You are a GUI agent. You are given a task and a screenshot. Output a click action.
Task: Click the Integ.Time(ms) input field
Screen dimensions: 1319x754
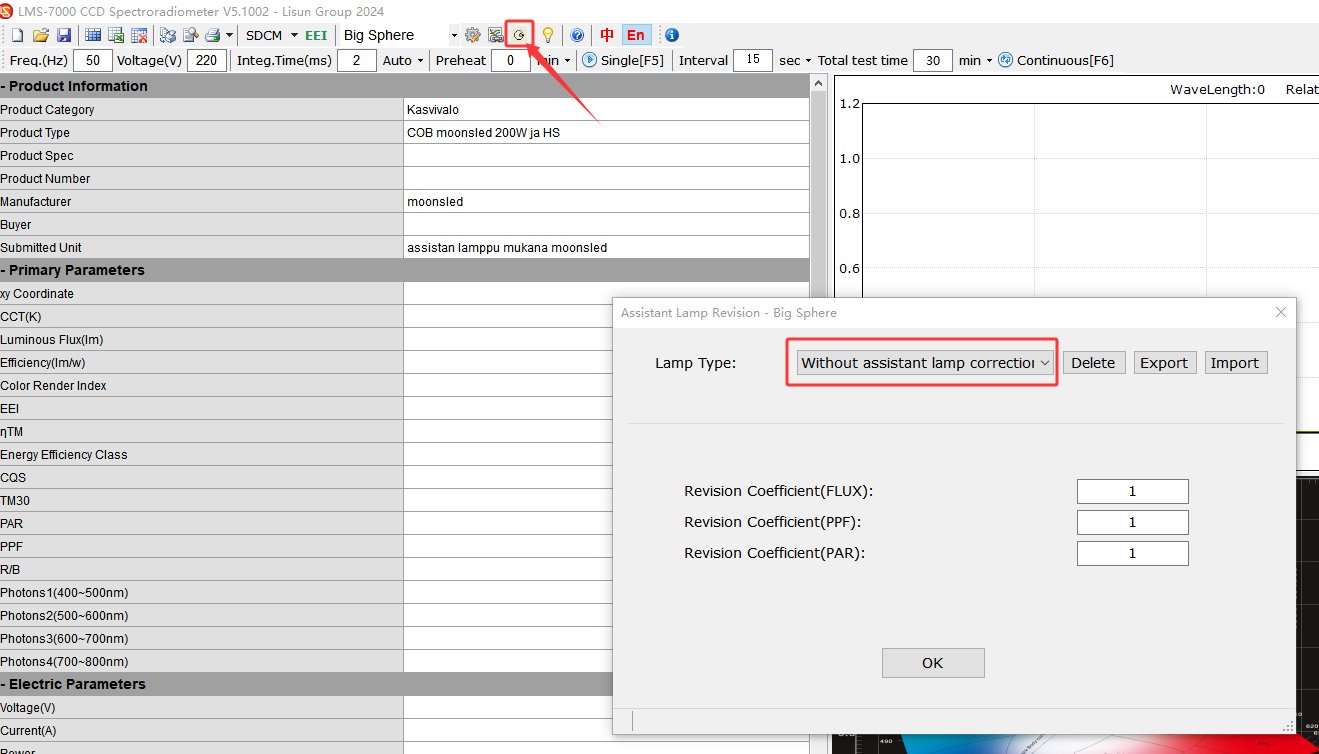(x=357, y=60)
